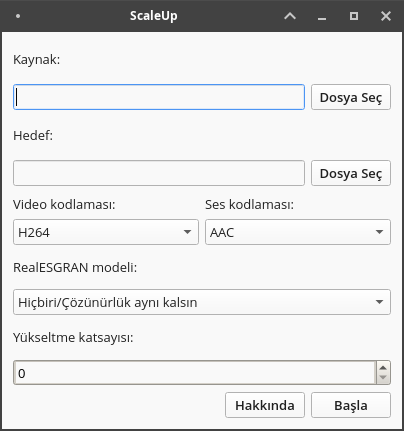Open the Video kodlaması H264 dropdown
This screenshot has width=404, height=431.
[106, 232]
